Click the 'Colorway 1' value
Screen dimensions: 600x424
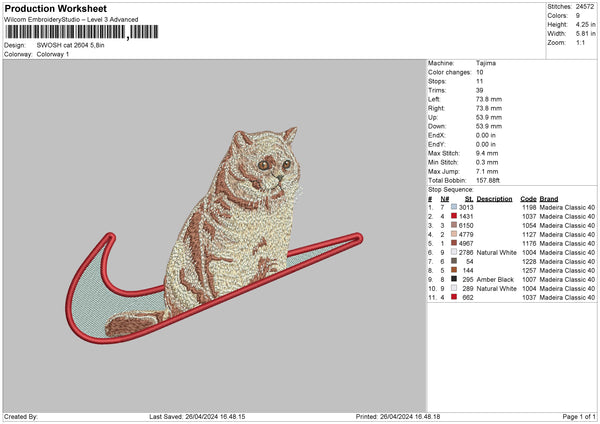tap(53, 54)
